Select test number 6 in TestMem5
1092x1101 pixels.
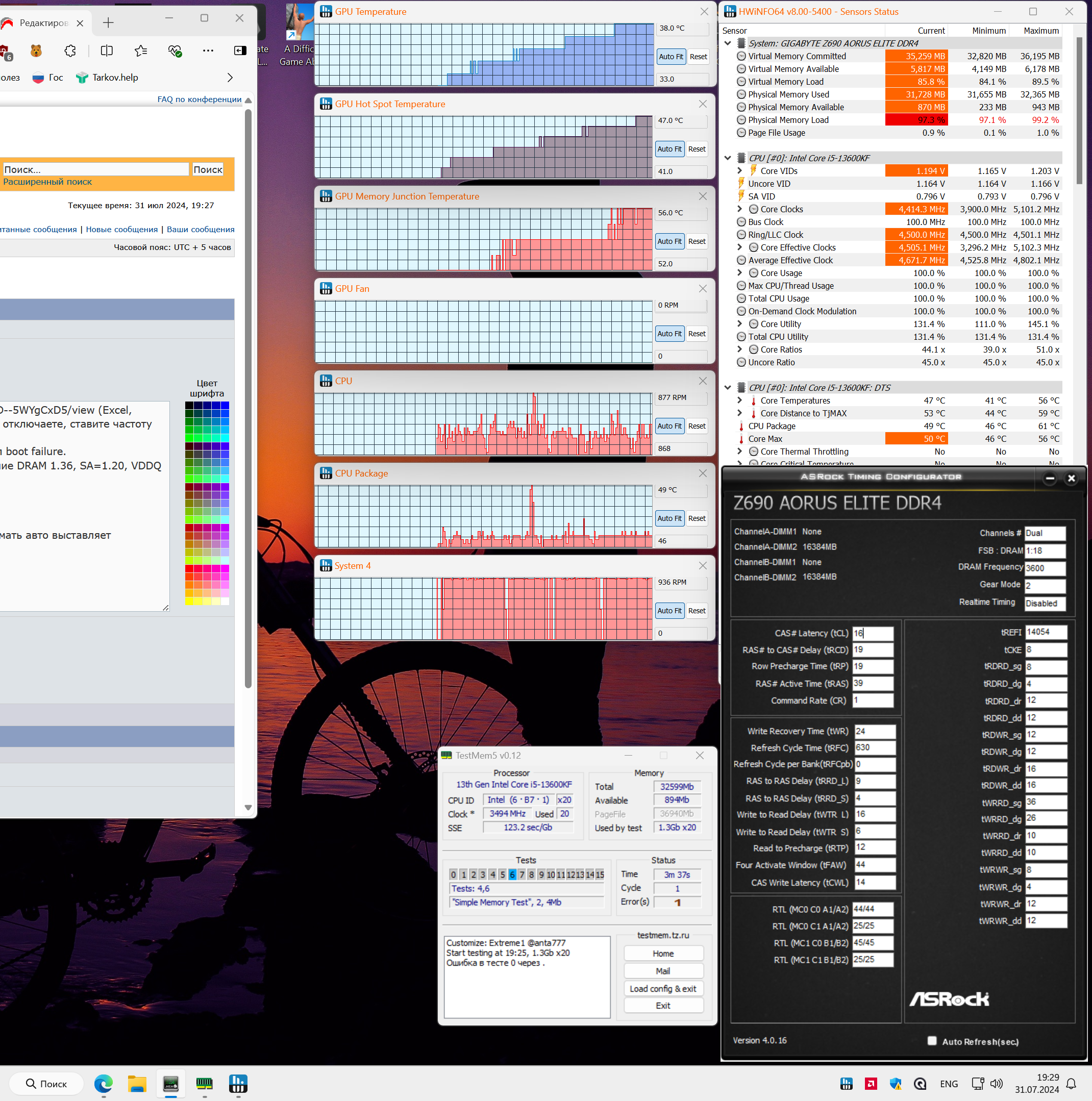512,874
